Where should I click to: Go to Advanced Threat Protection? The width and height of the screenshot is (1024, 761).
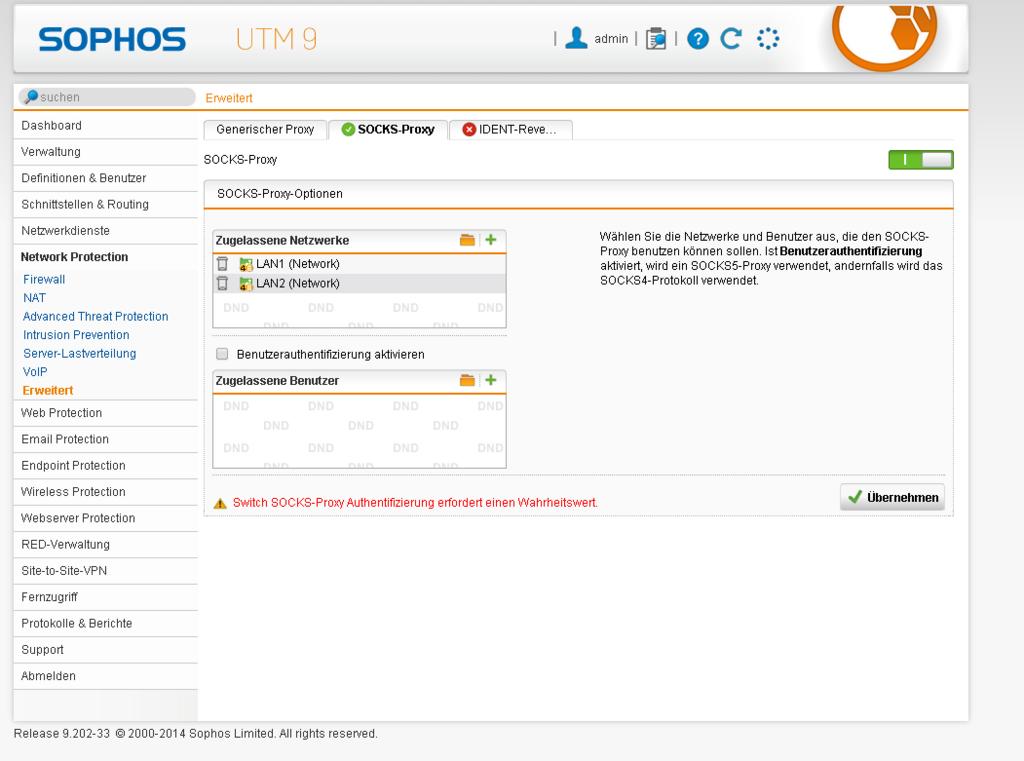click(x=95, y=316)
